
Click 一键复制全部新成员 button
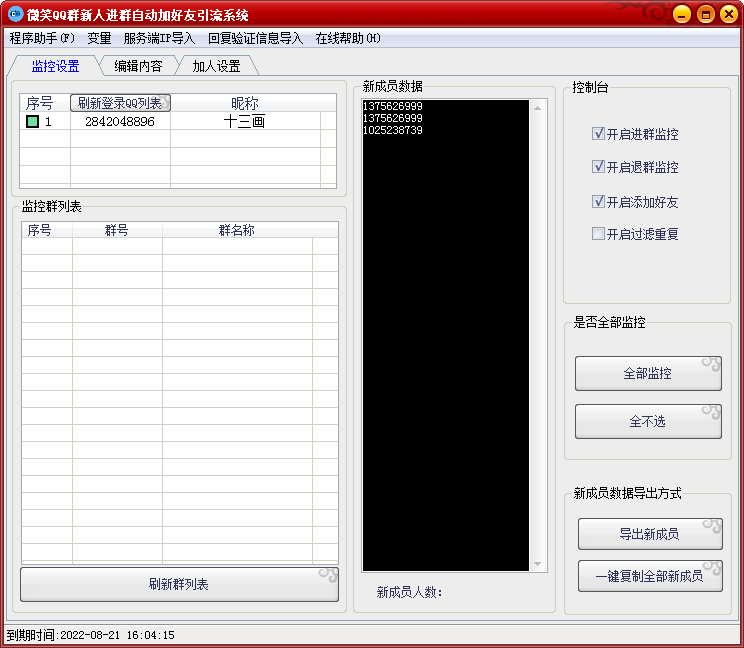[x=650, y=576]
